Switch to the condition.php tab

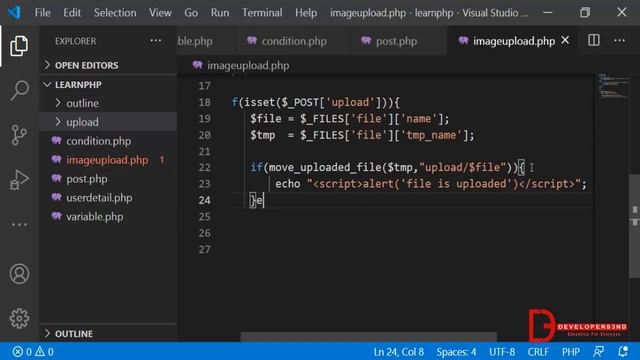(x=293, y=41)
